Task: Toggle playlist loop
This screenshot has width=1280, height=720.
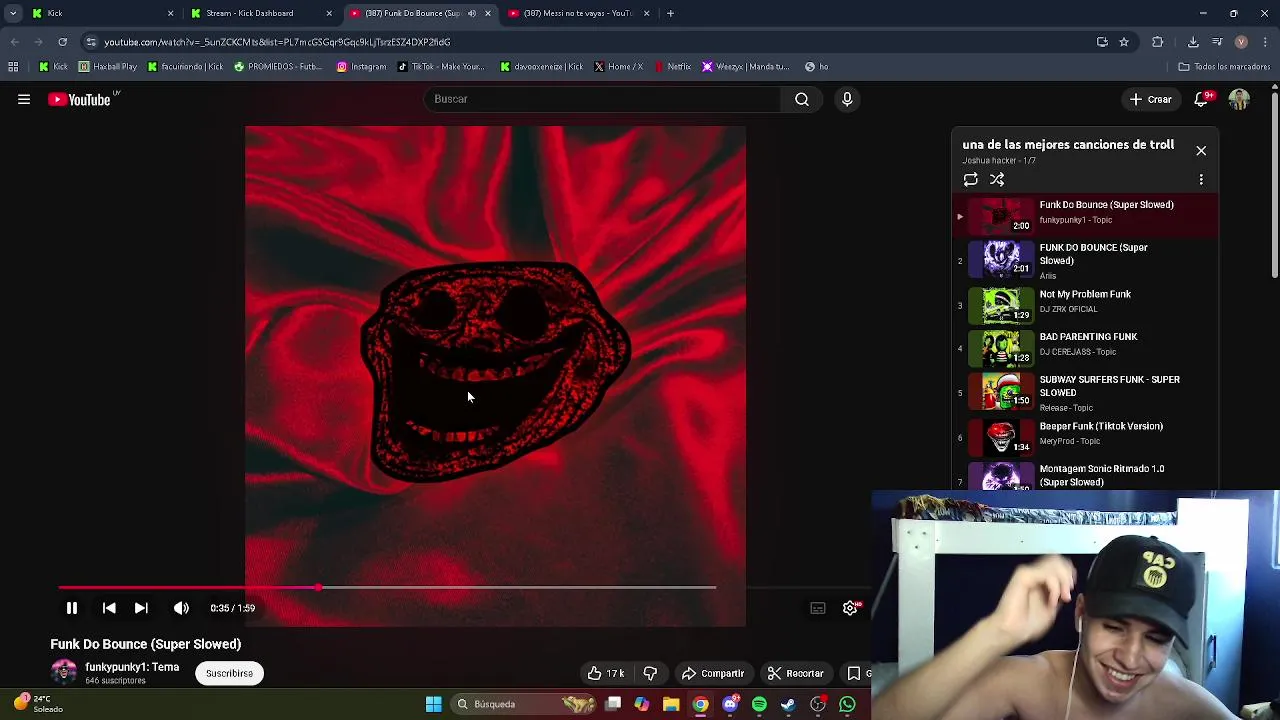Action: coord(971,180)
